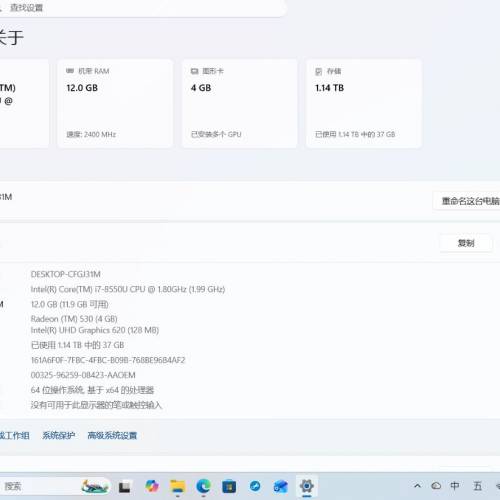Open File Explorer on the taskbar

(178, 486)
